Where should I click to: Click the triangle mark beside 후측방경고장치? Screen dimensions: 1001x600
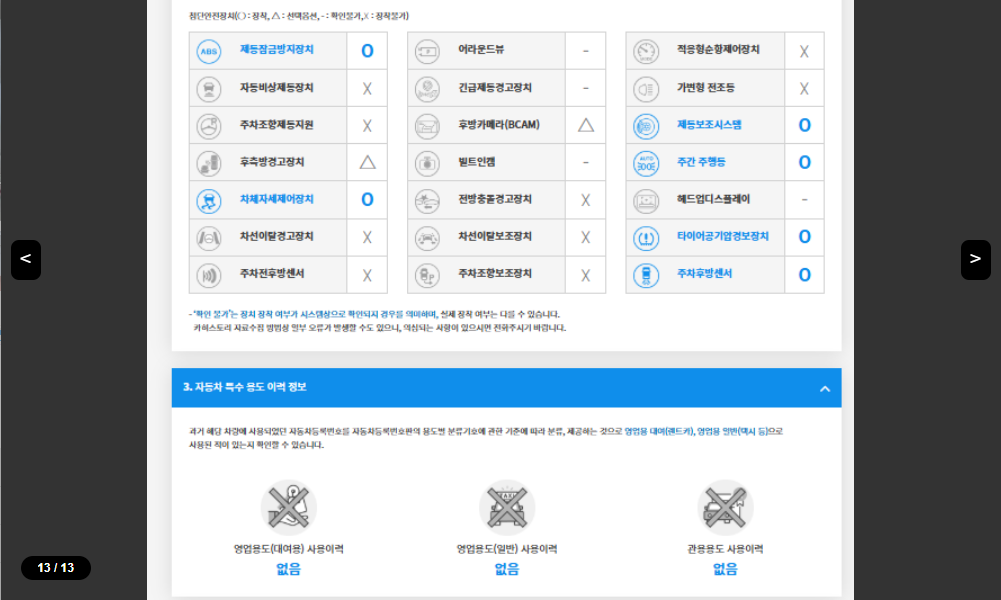click(367, 162)
